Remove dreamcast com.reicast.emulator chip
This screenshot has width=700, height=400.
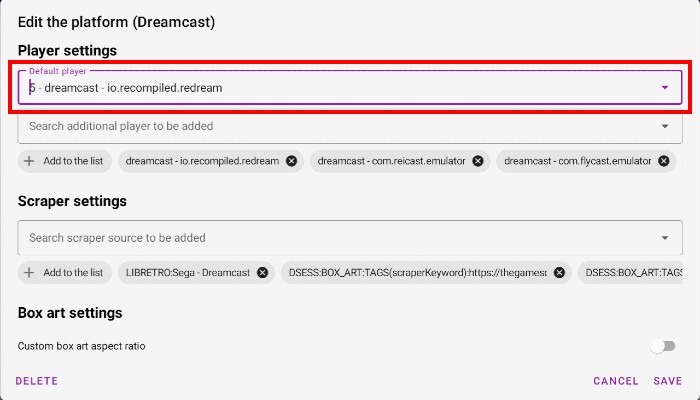click(x=478, y=161)
